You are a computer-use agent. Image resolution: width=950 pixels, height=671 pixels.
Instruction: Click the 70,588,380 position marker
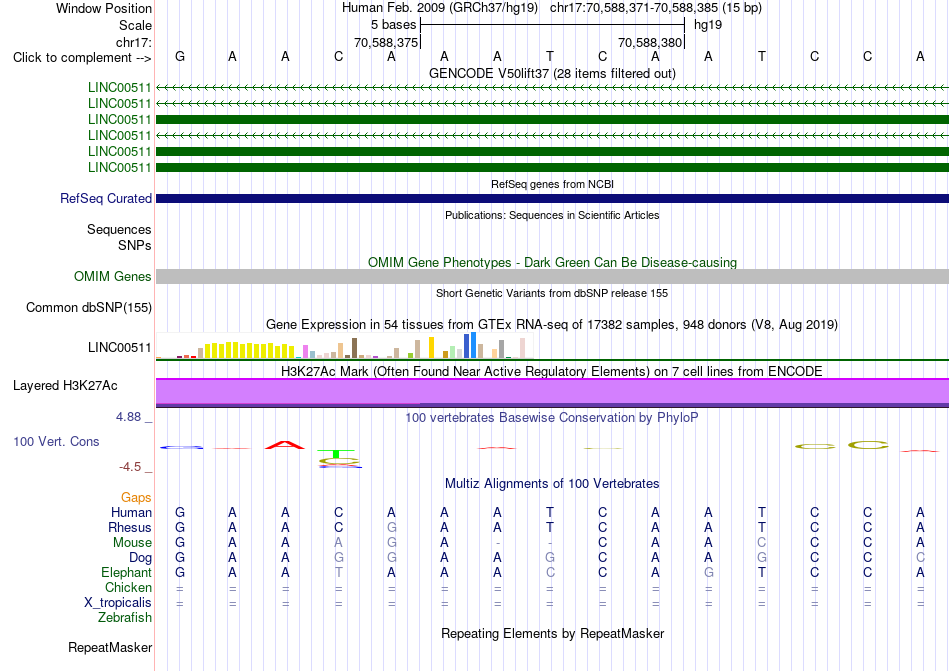click(x=651, y=42)
